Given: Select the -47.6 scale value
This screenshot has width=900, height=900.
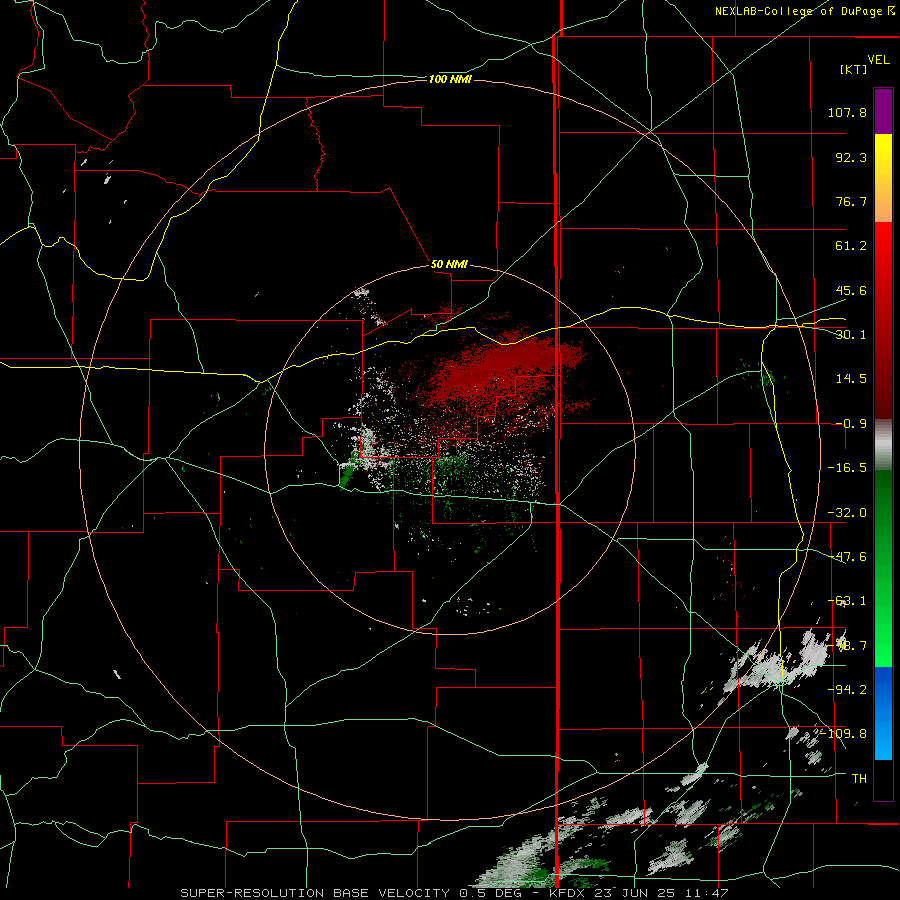Looking at the screenshot, I should pyautogui.click(x=847, y=557).
